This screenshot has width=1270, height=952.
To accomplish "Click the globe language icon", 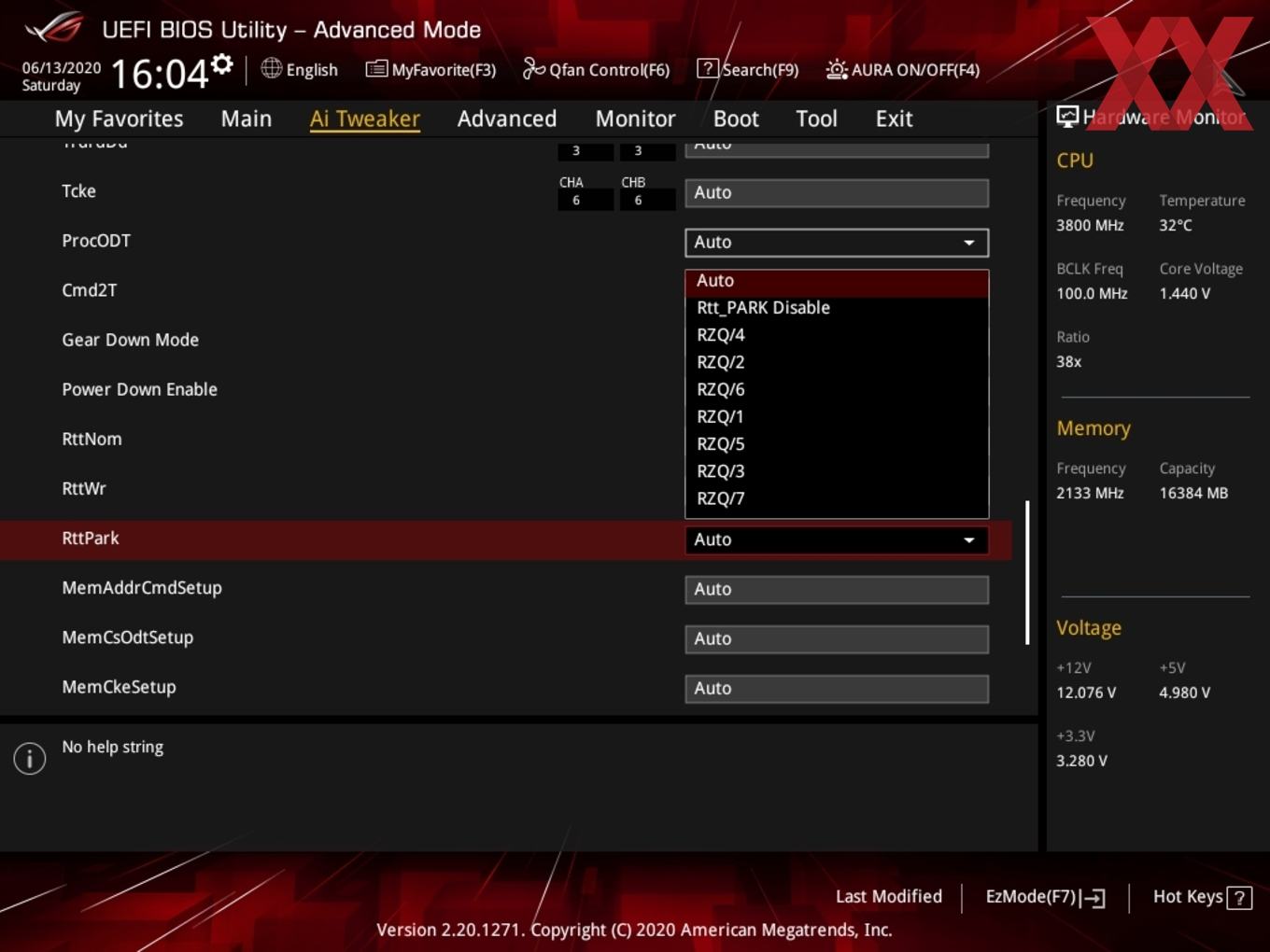I will pyautogui.click(x=271, y=68).
